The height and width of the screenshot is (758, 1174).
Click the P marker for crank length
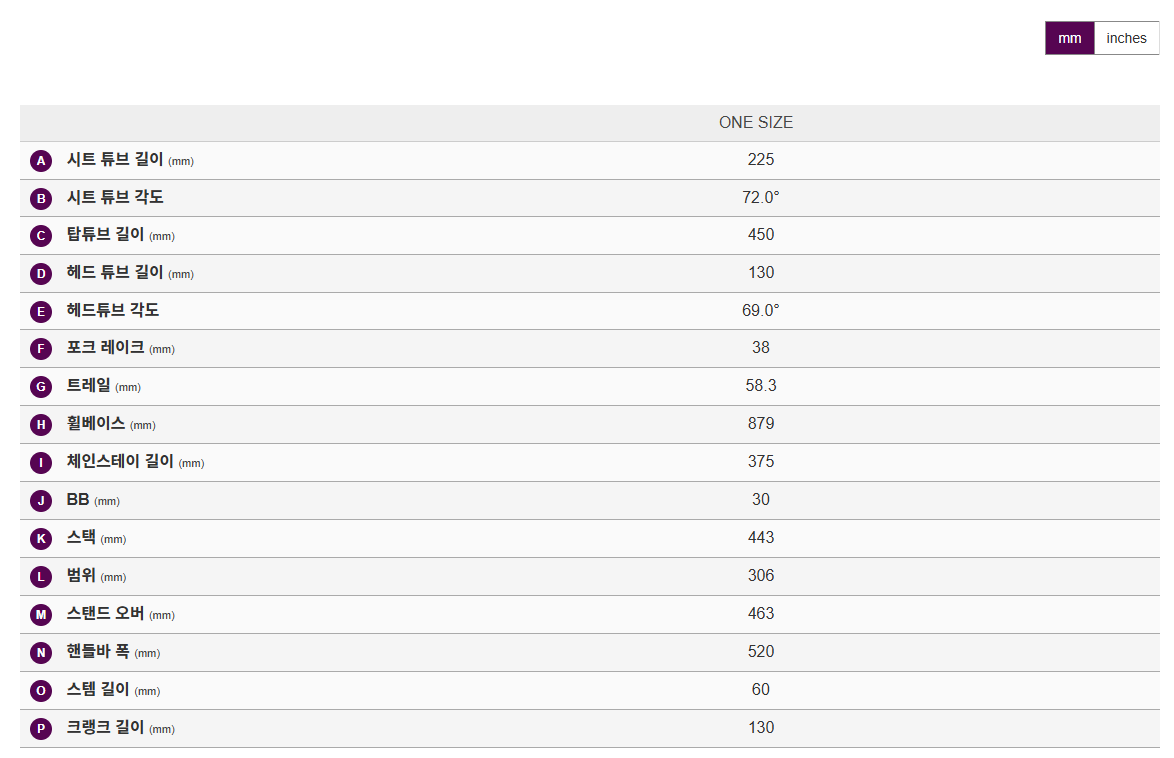point(41,729)
